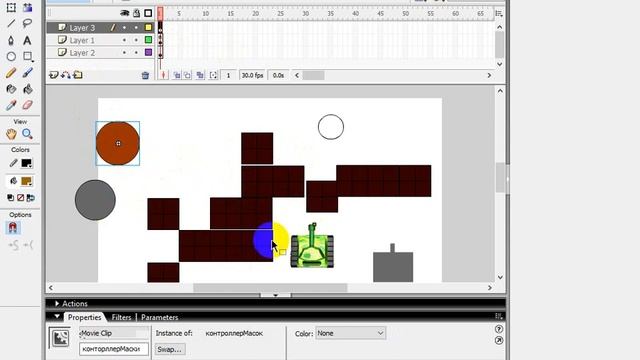Select the Ink Bottle tool

(x=11, y=89)
